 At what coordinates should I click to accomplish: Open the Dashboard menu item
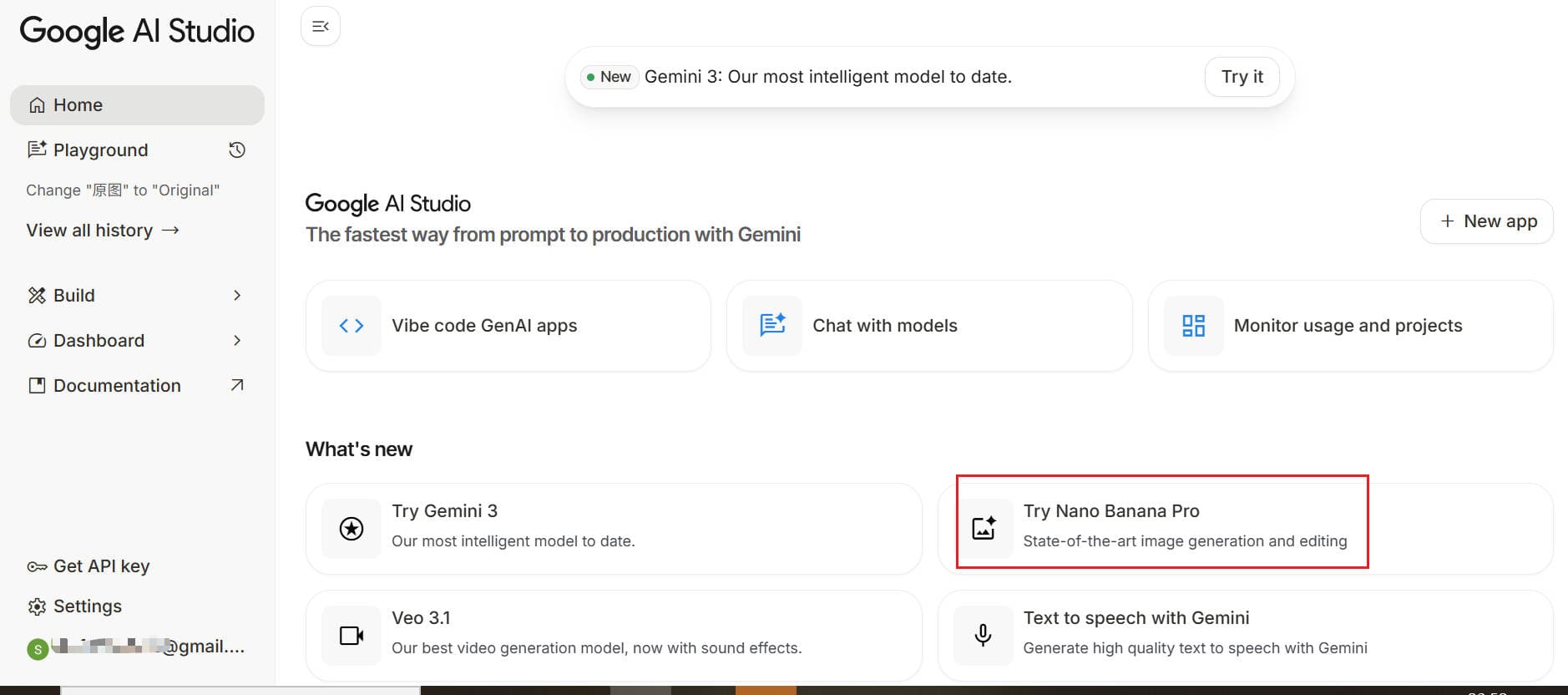pyautogui.click(x=137, y=341)
